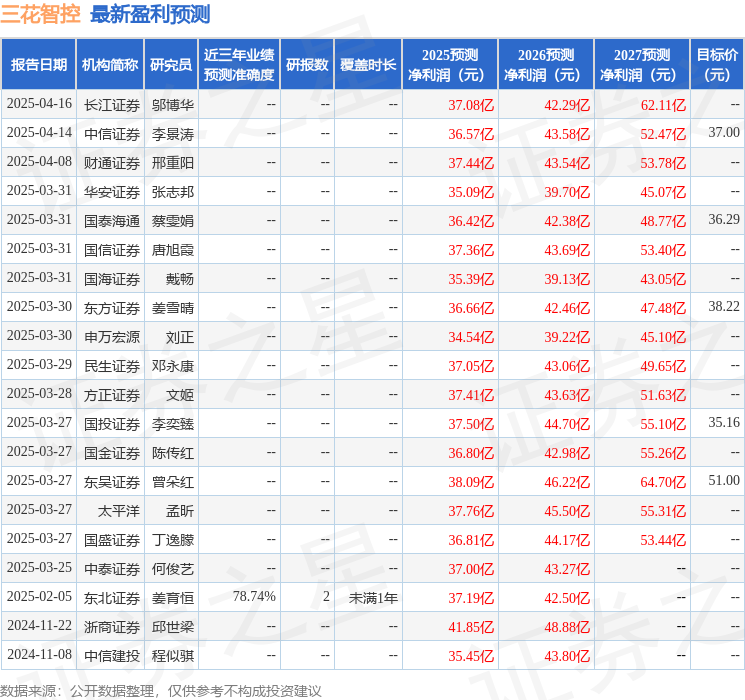Click the 机构简称 column header
The height and width of the screenshot is (700, 745).
point(110,65)
